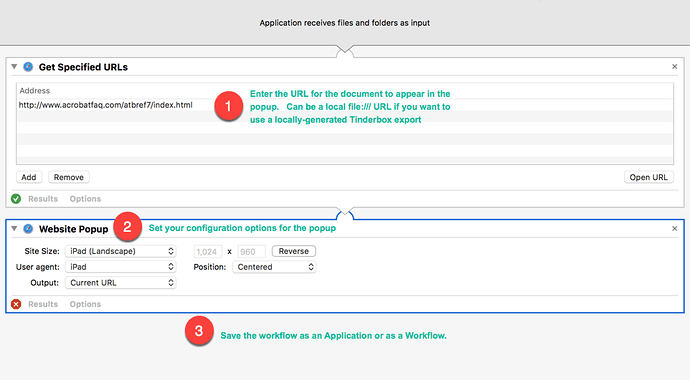Click 'Application receives files and folders' header text
This screenshot has height=380, width=690.
(345, 23)
